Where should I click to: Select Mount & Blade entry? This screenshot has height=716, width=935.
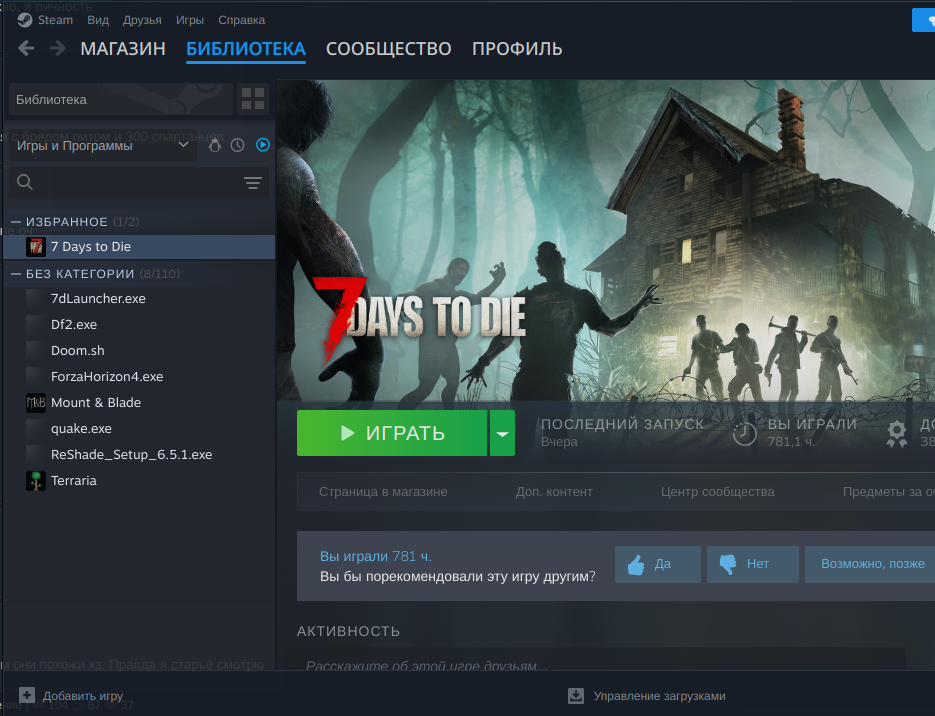[x=140, y=403]
